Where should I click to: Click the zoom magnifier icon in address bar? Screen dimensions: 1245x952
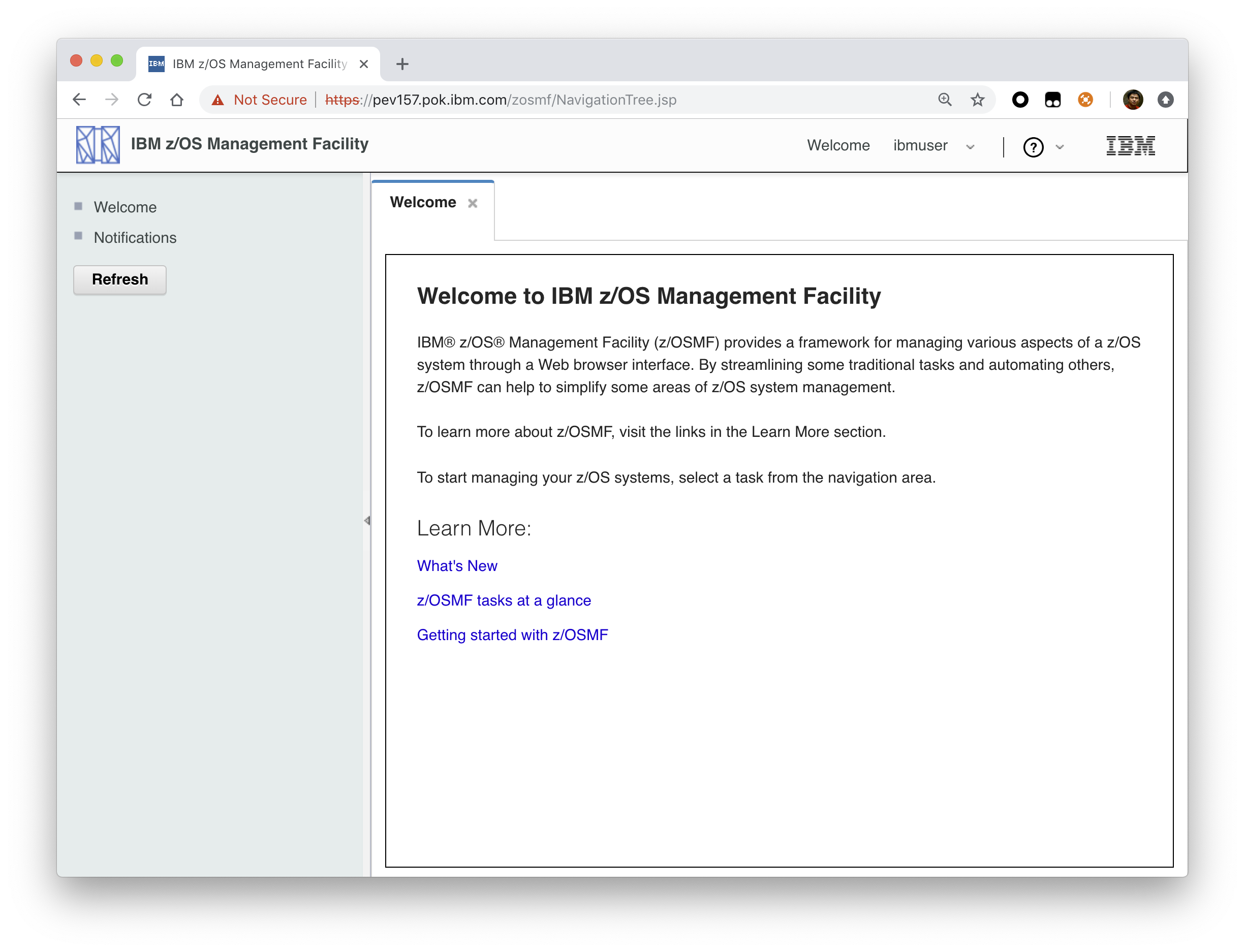tap(945, 100)
